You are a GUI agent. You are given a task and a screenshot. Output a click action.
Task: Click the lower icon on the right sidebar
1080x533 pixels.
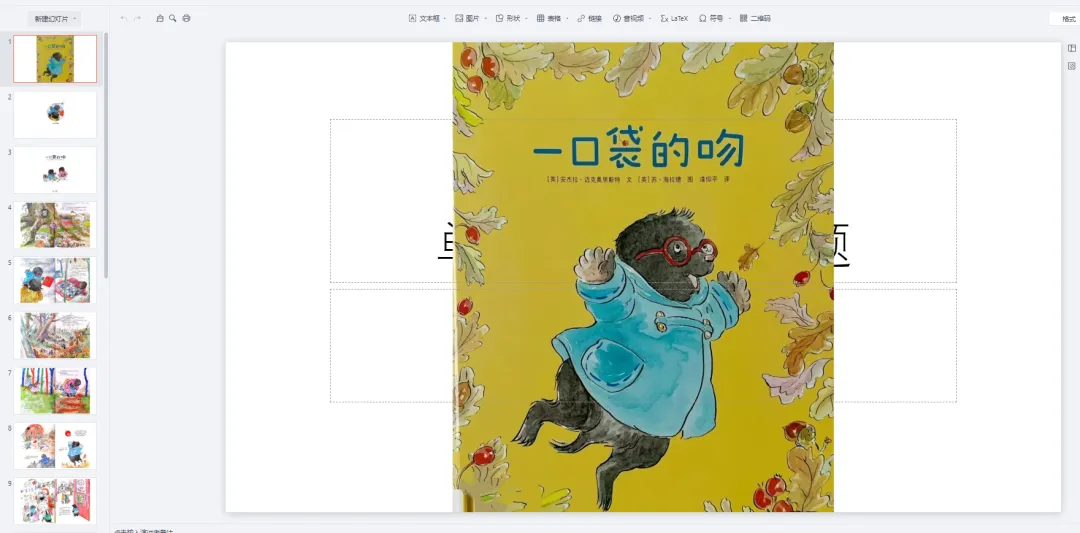pyautogui.click(x=1072, y=66)
